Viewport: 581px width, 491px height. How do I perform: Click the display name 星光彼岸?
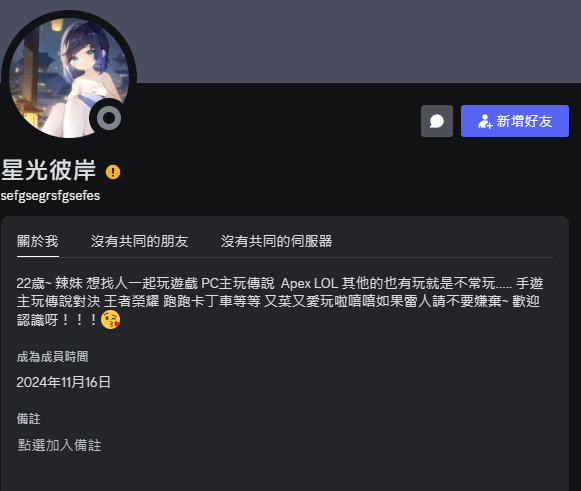click(49, 170)
